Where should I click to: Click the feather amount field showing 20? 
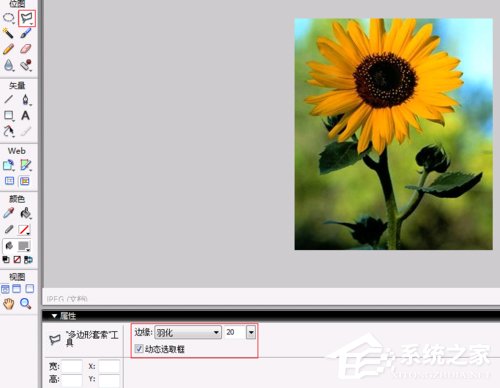coord(235,332)
